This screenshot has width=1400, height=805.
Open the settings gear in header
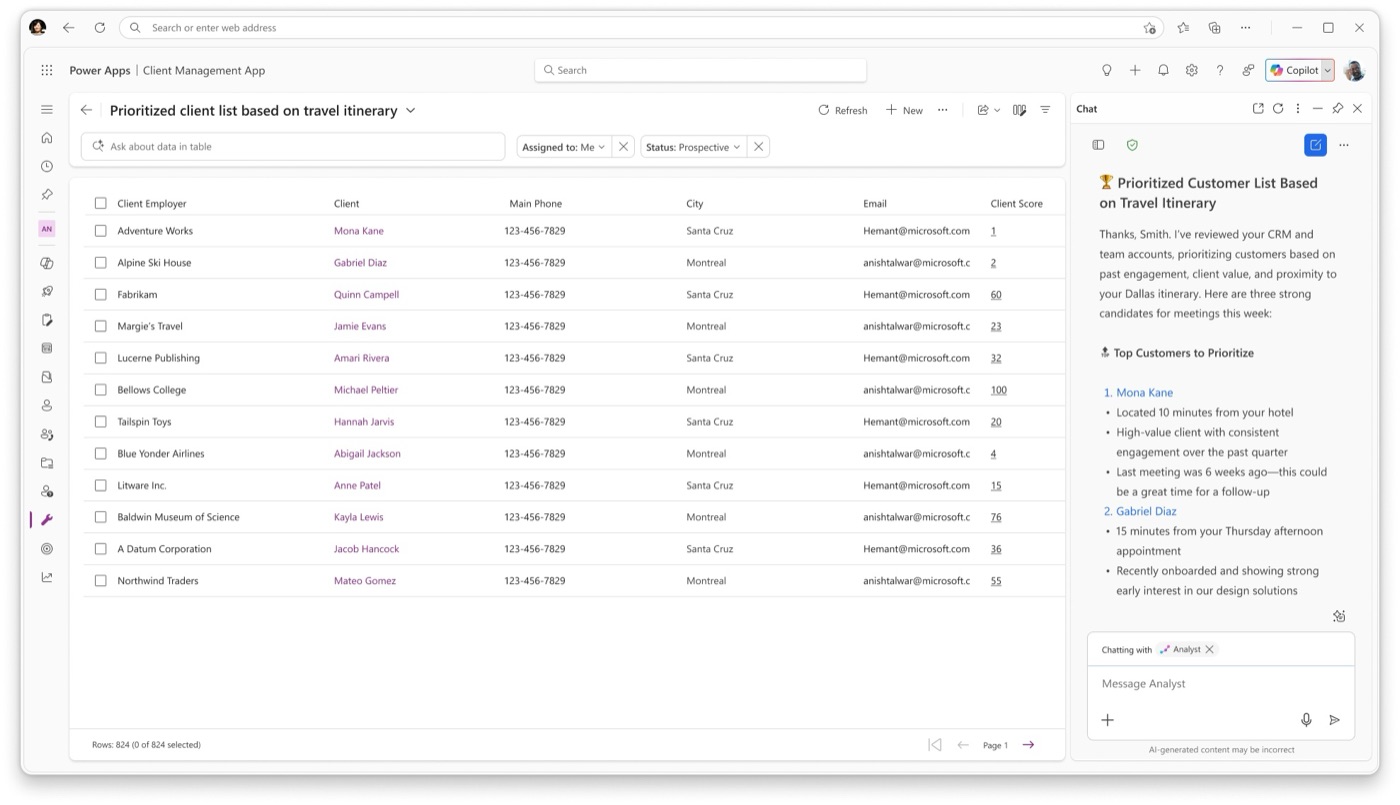tap(1191, 70)
